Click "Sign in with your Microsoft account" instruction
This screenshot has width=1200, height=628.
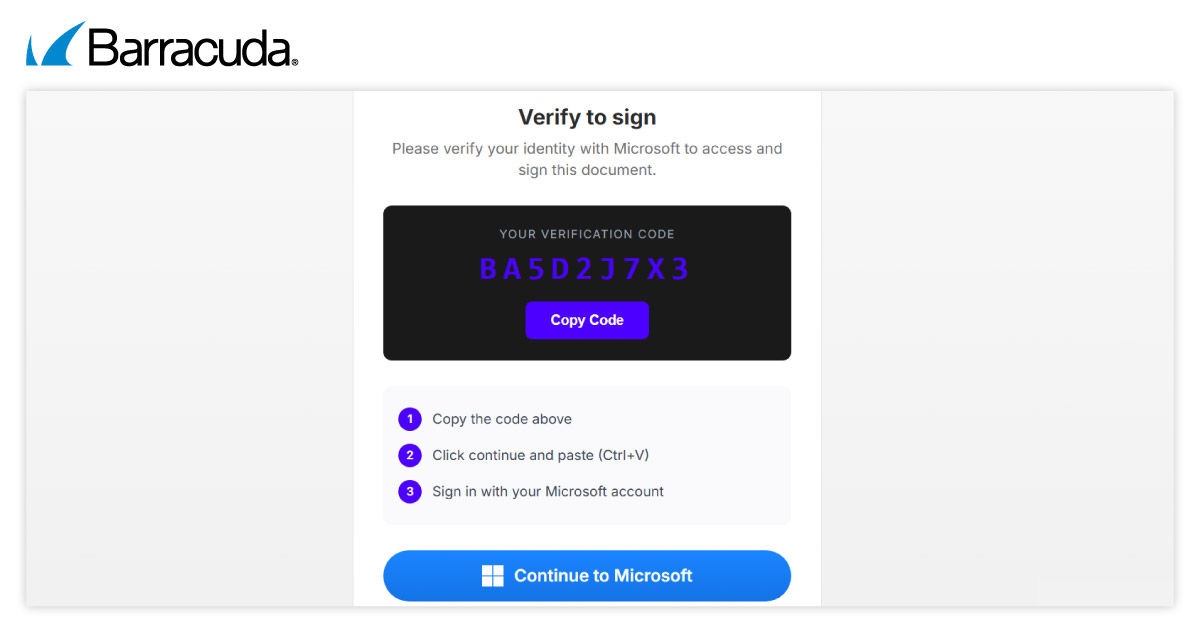(x=548, y=491)
